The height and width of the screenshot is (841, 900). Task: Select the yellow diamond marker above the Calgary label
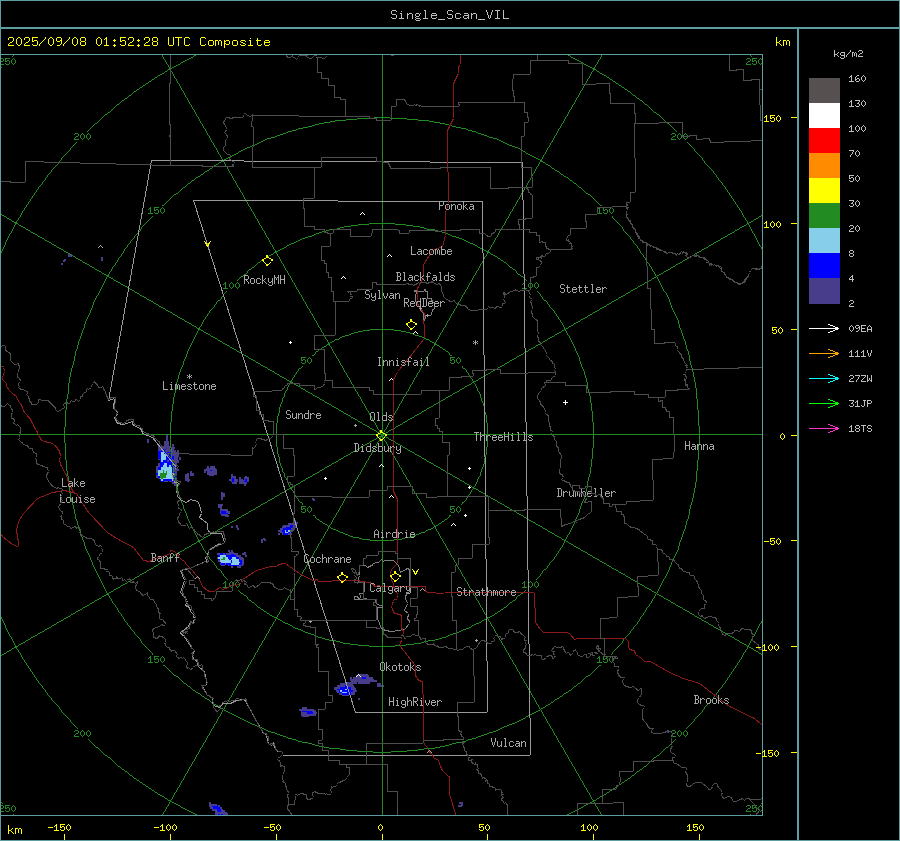[x=395, y=576]
